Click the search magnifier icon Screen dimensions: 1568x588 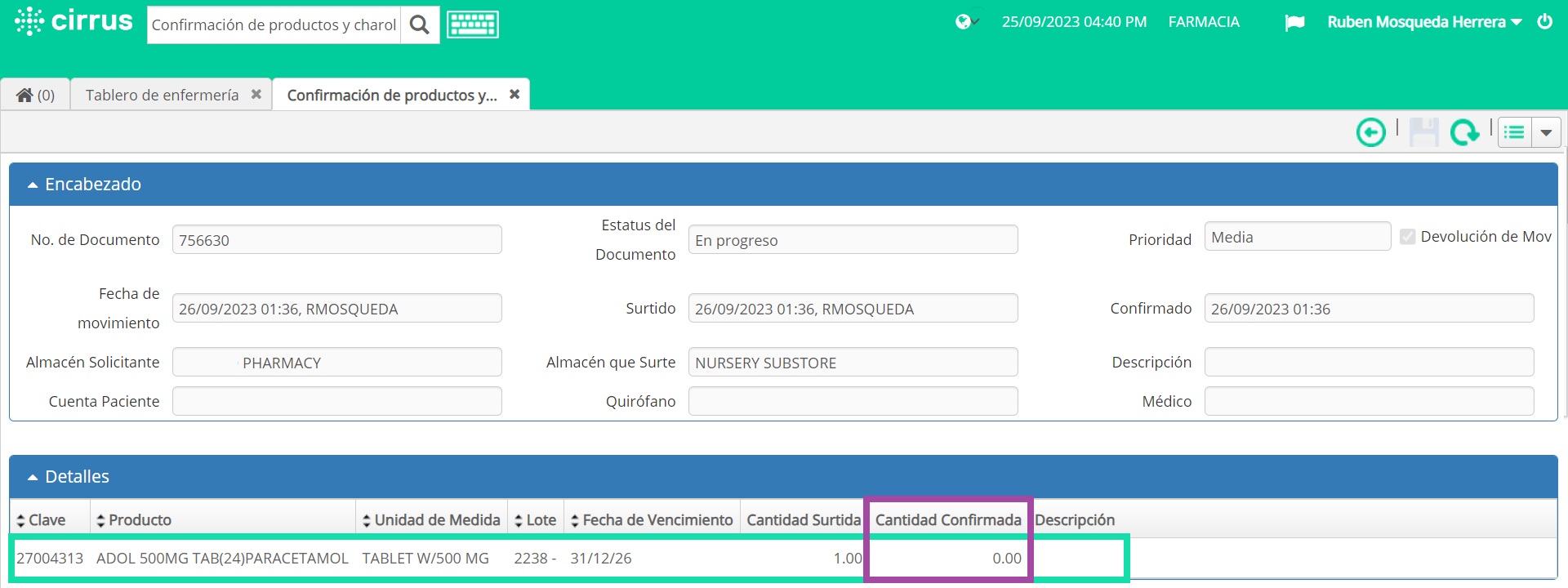(420, 25)
